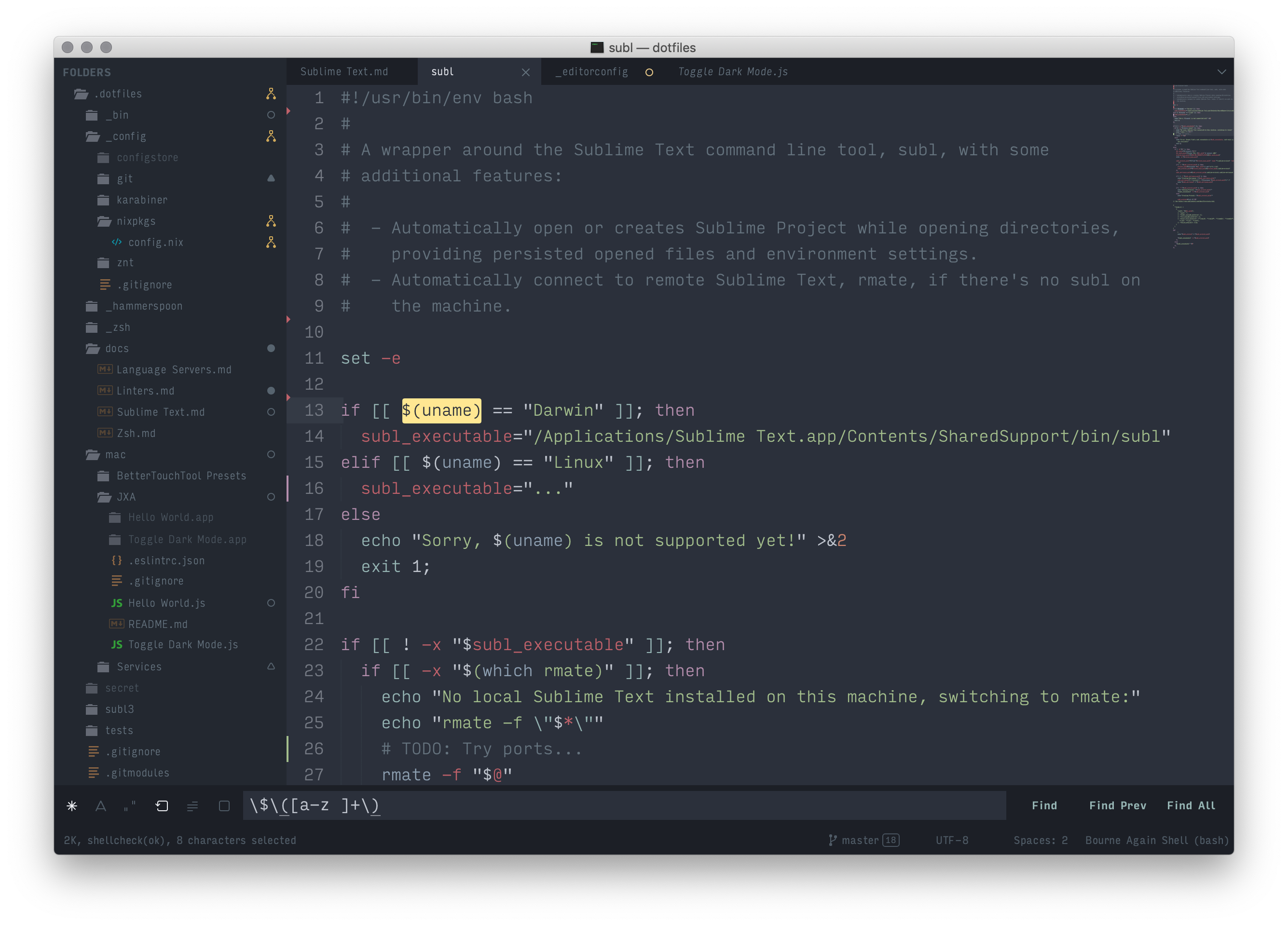Toggle regular expression search option
The image size is (1288, 926).
(72, 805)
